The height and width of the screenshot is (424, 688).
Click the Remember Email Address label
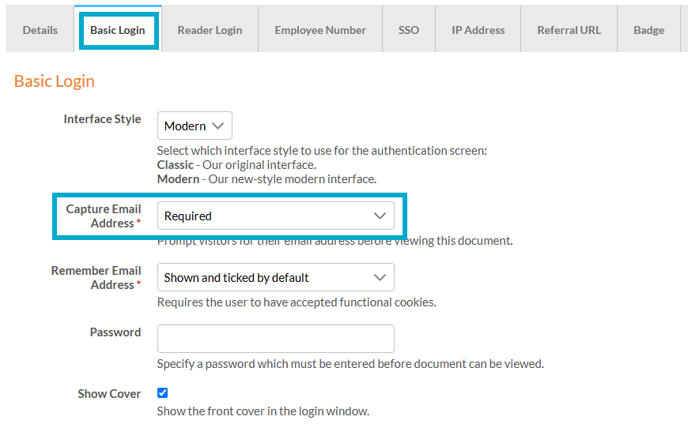96,277
